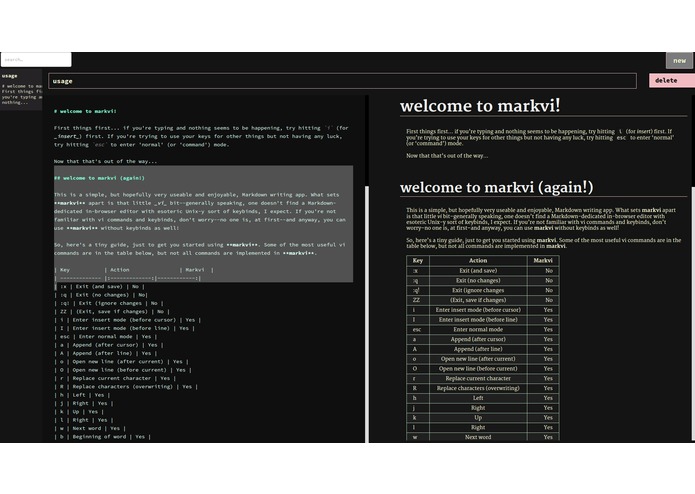The height and width of the screenshot is (494, 695).
Task: Click 'Action' header in preview table
Action: click(478, 261)
